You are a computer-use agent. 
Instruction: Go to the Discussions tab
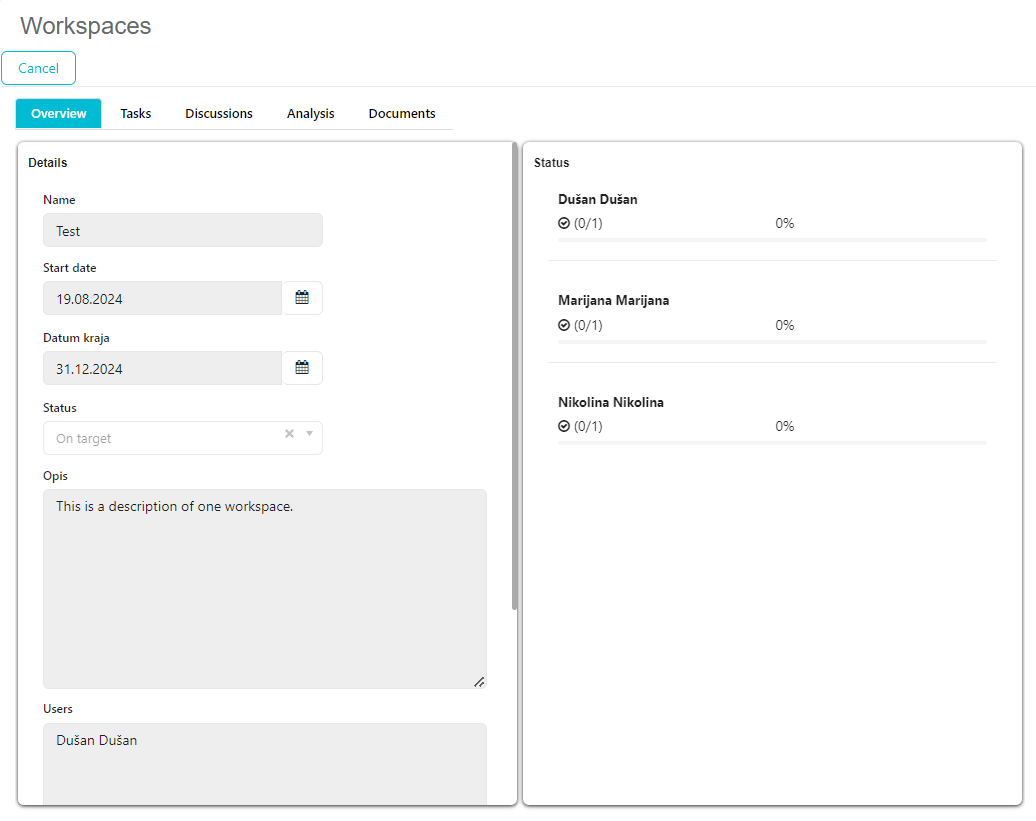pyautogui.click(x=219, y=114)
